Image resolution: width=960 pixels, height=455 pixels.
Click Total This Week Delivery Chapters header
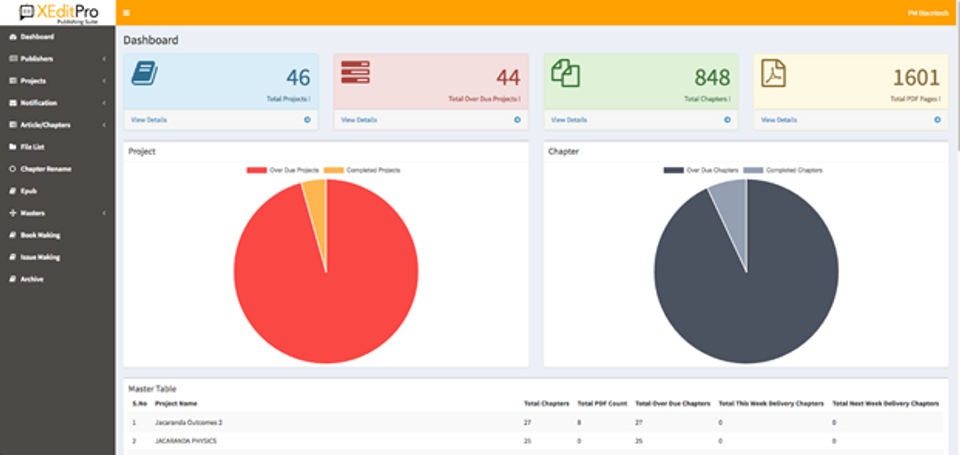click(771, 404)
